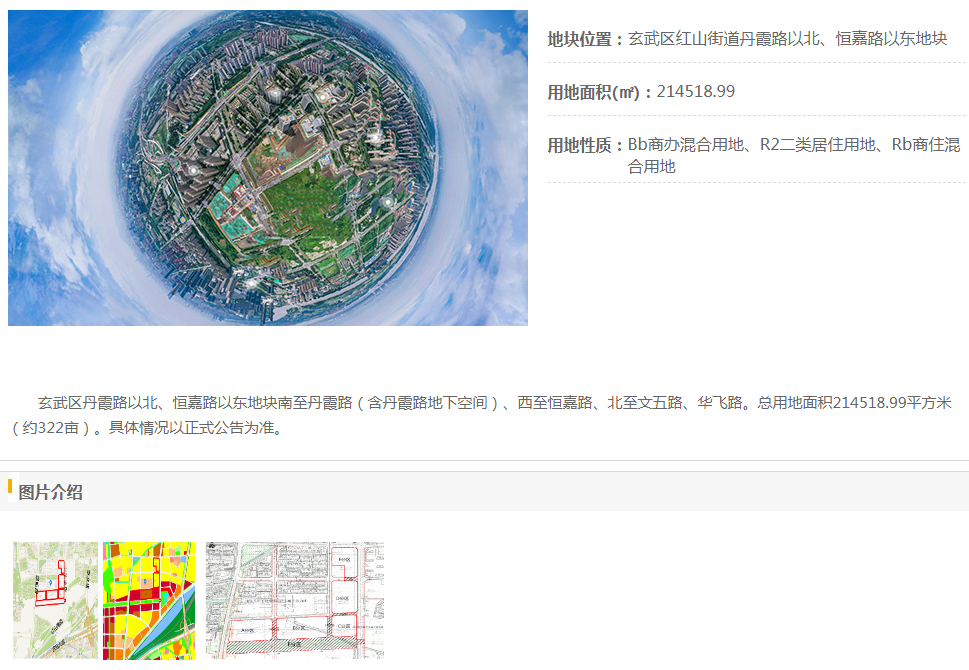Open the hotspot beside the small lake
This screenshot has height=670, width=969.
coord(388,202)
